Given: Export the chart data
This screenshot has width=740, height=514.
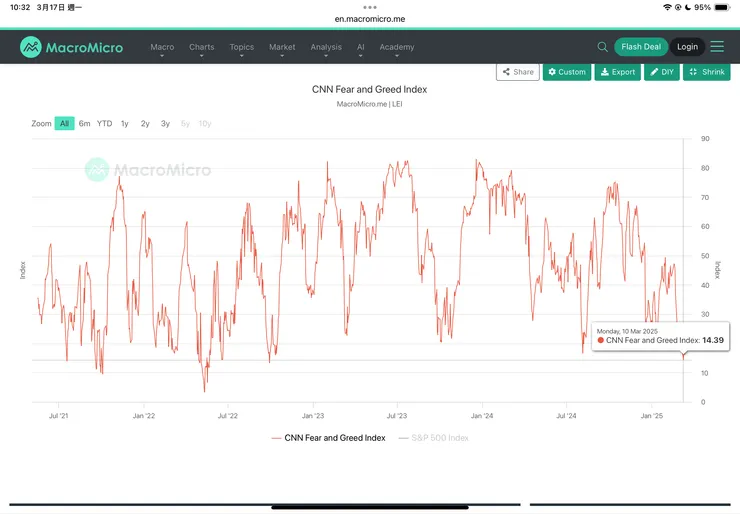Looking at the screenshot, I should pos(617,72).
